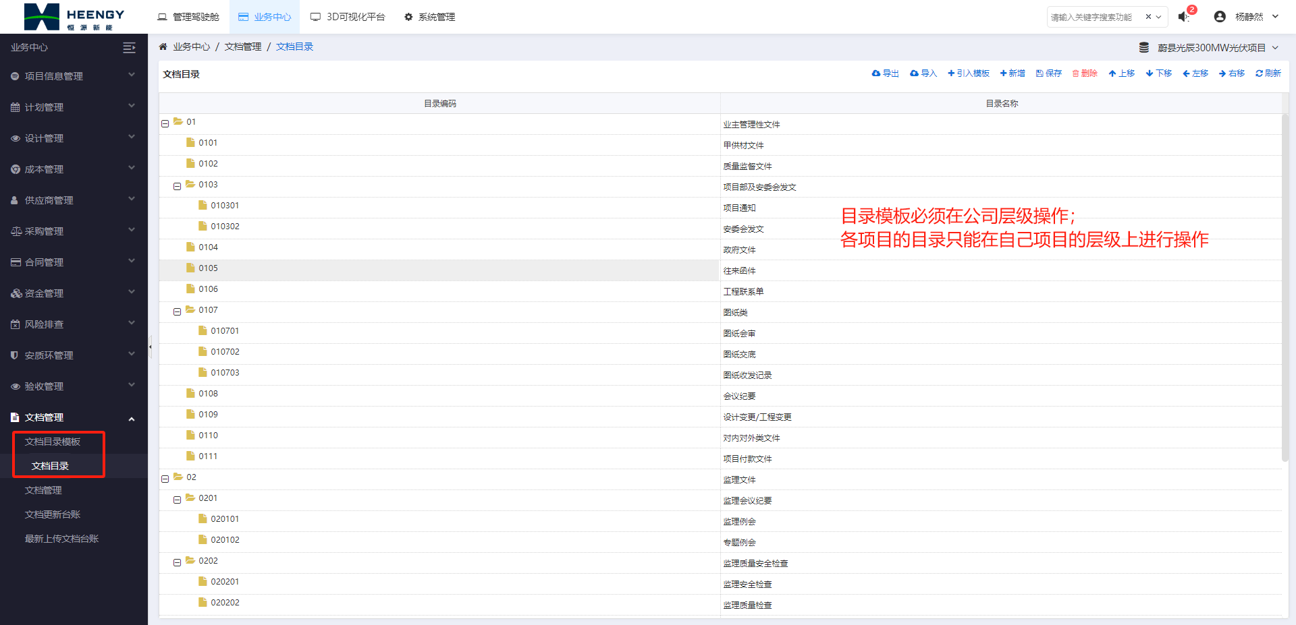Expand 成本管理 in the sidebar
This screenshot has width=1296, height=625.
coord(74,169)
